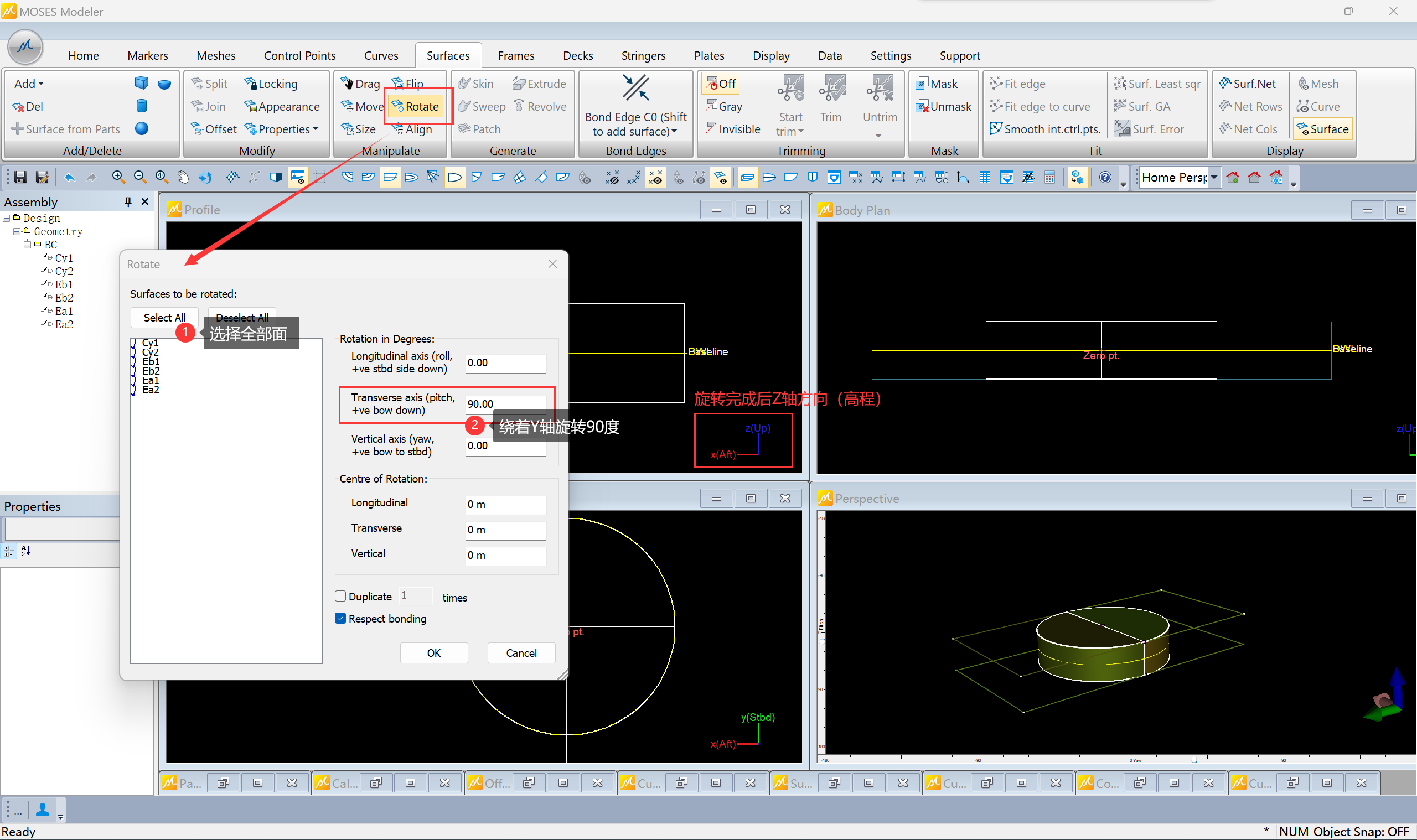Viewport: 1417px width, 840px height.
Task: Click the Zoom In magnifier icon
Action: click(118, 177)
